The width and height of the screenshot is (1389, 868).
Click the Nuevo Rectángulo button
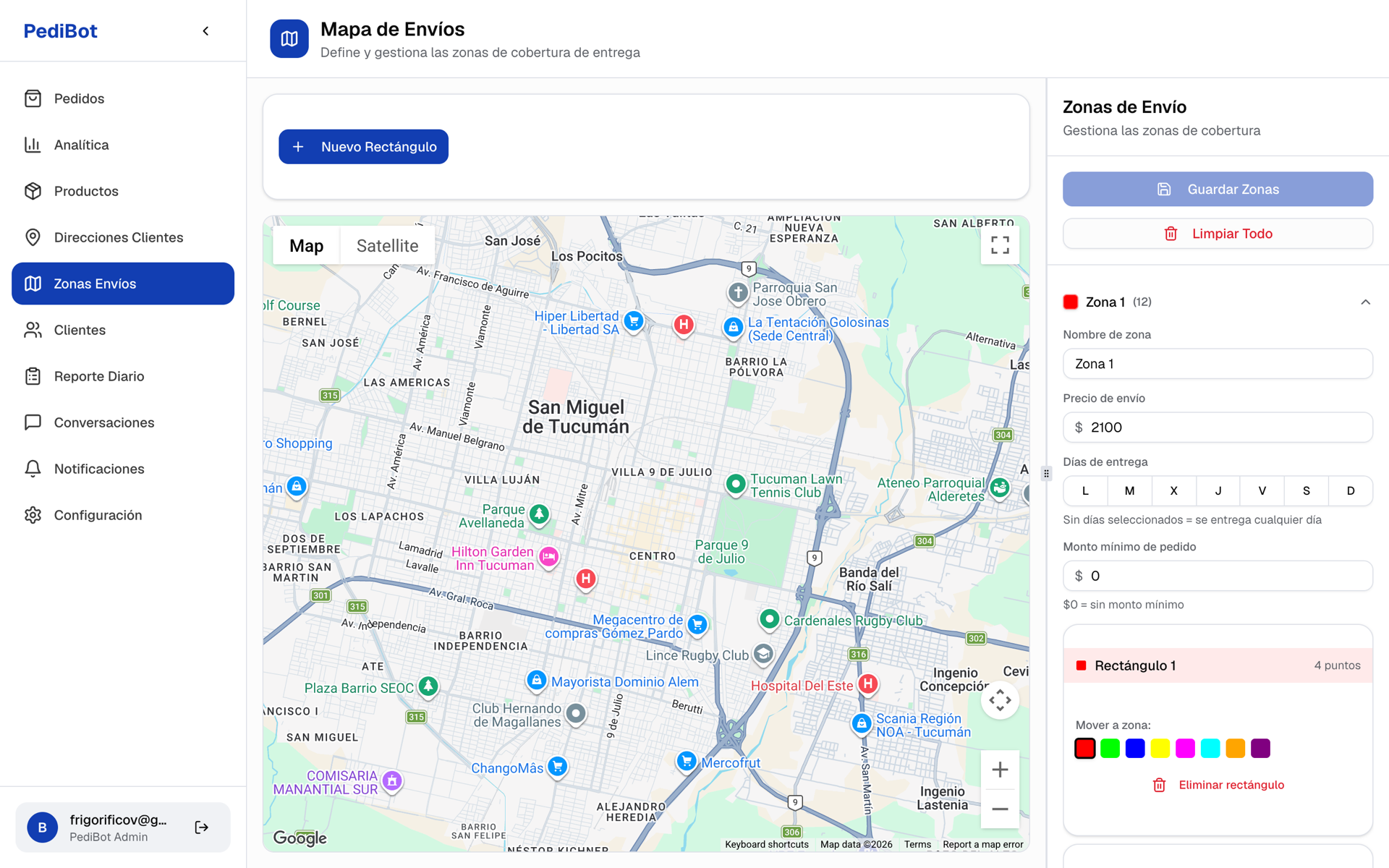tap(363, 147)
